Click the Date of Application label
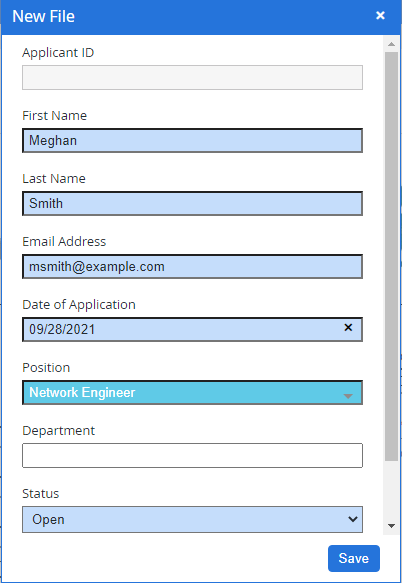This screenshot has width=402, height=583. click(x=79, y=305)
